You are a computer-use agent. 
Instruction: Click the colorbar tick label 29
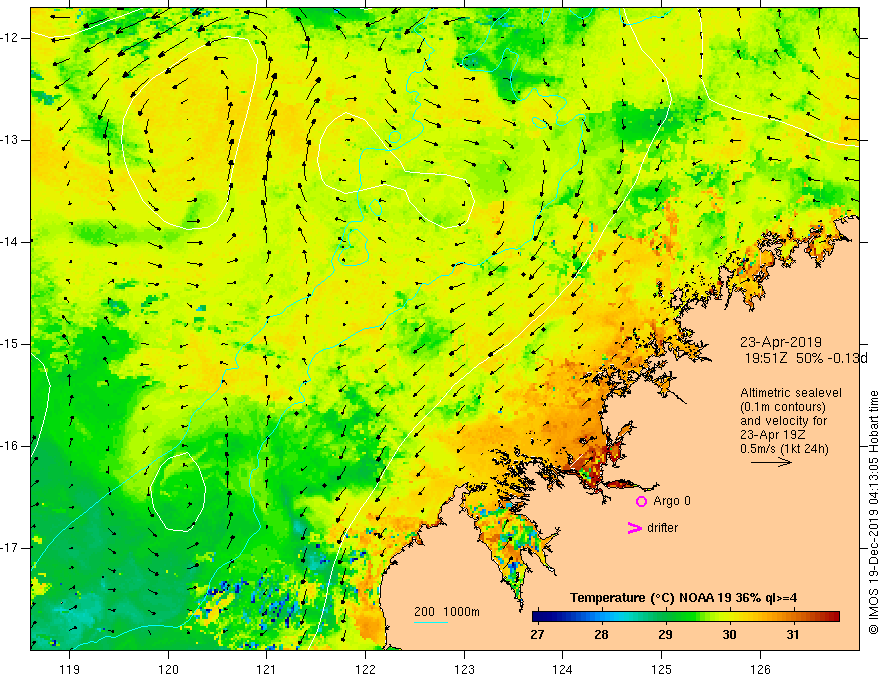point(665,635)
